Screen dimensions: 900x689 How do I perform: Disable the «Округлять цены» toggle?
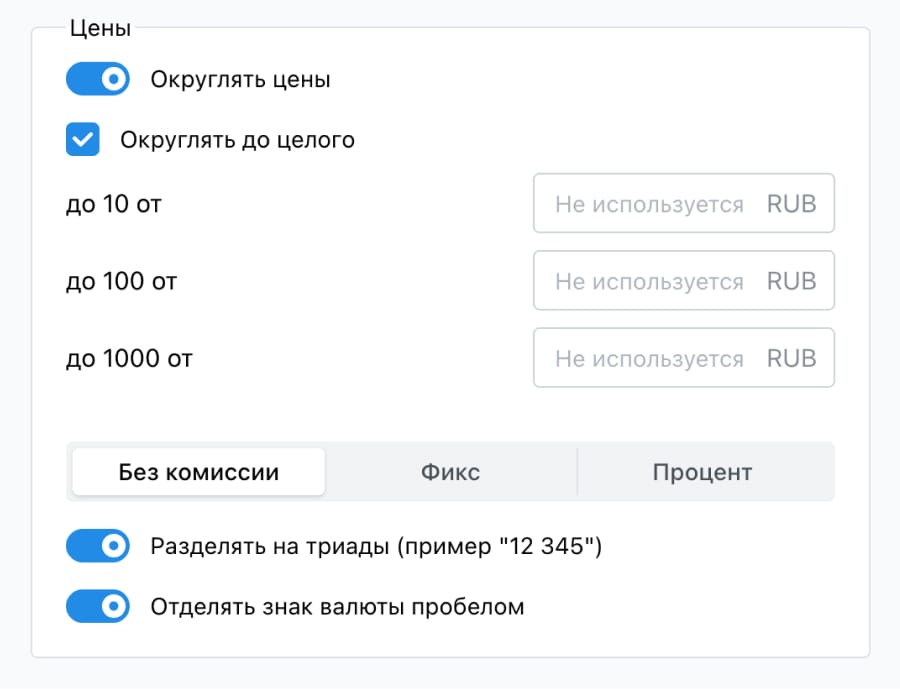[97, 78]
